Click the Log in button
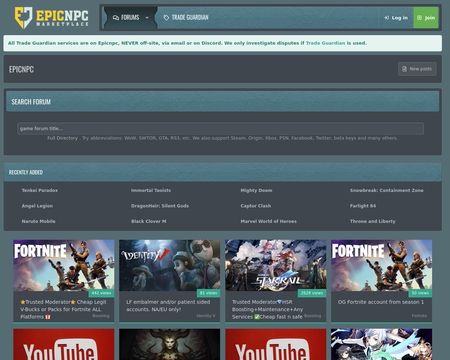Screen dimensions: 450x360 pos(396,18)
